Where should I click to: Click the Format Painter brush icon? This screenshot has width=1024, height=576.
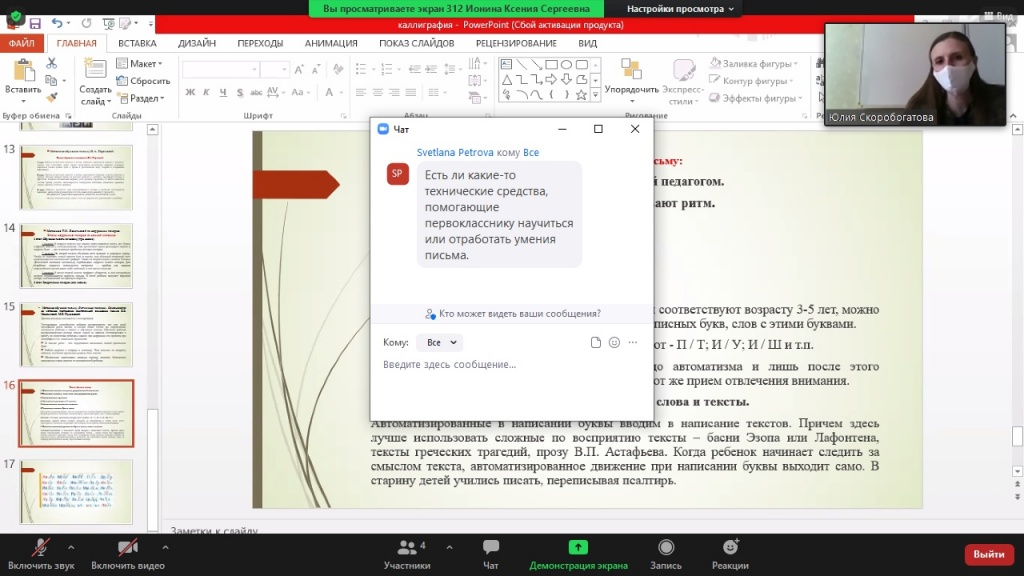[x=52, y=98]
